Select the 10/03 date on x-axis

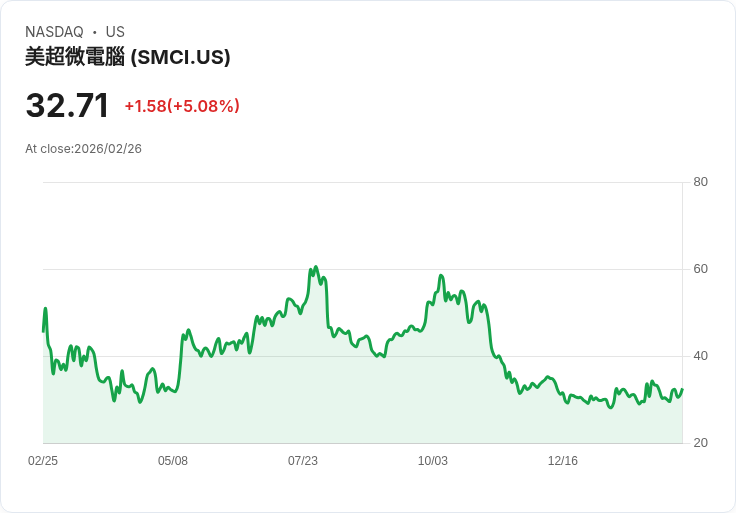coord(433,461)
